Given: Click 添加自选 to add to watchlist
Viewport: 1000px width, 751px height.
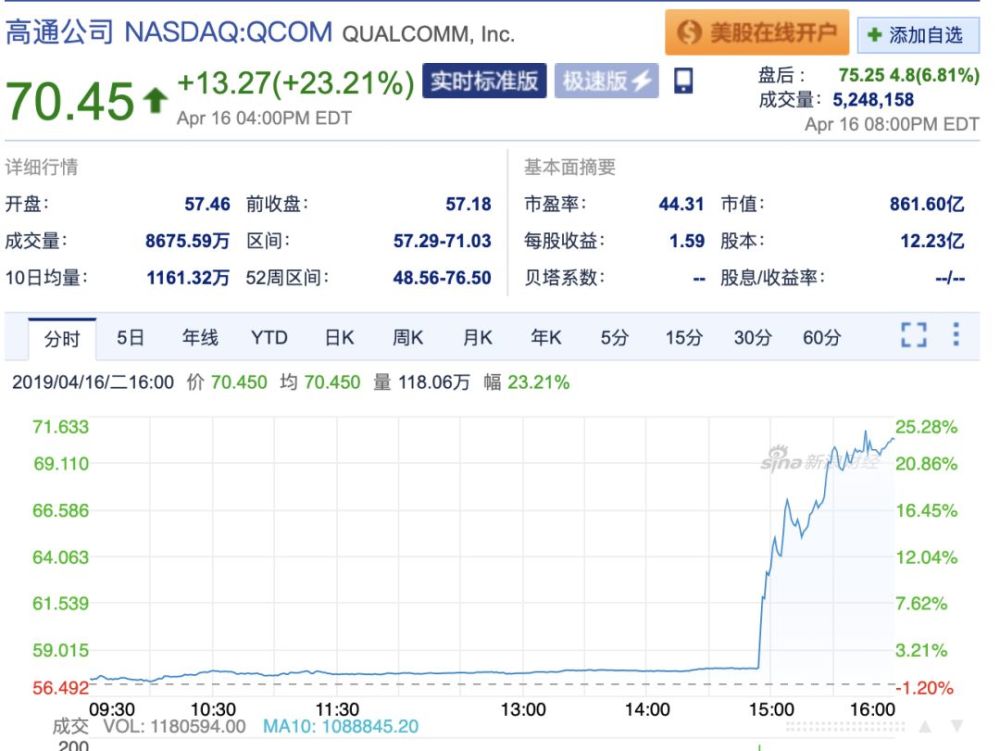Looking at the screenshot, I should pyautogui.click(x=915, y=36).
